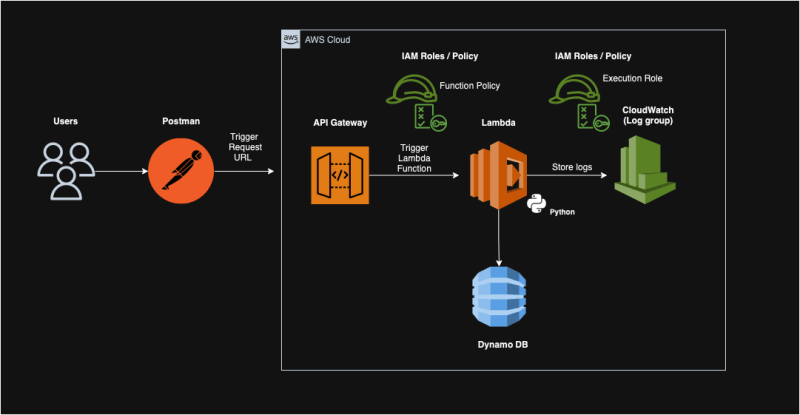
Task: Click the green CloudWatch icon
Action: point(645,169)
